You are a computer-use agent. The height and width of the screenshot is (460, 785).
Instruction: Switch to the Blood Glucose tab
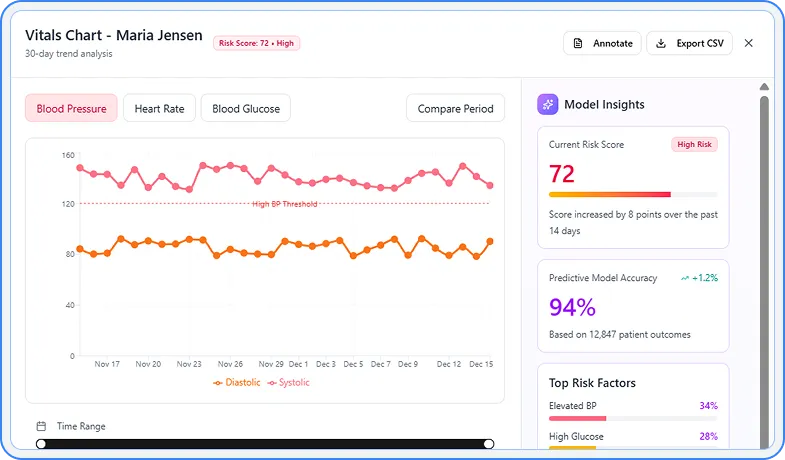[246, 108]
